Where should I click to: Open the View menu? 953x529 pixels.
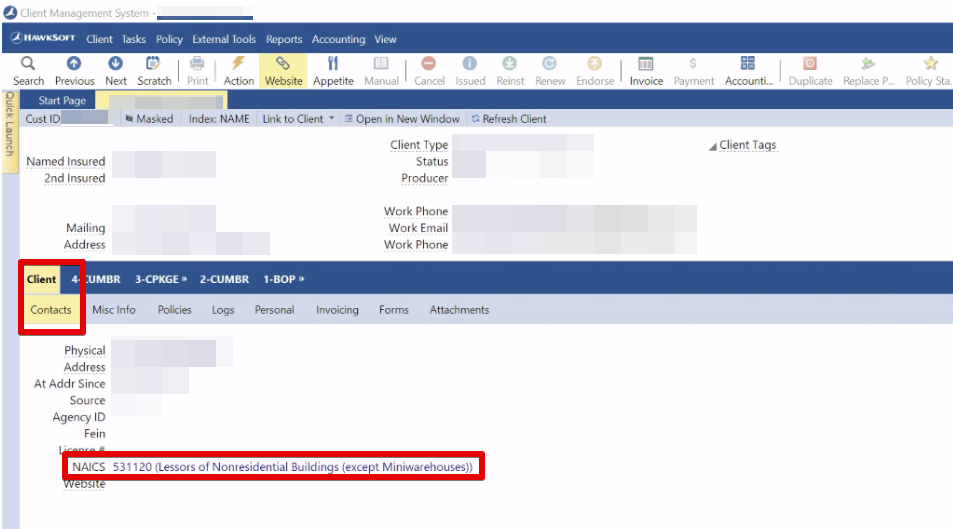pos(385,39)
